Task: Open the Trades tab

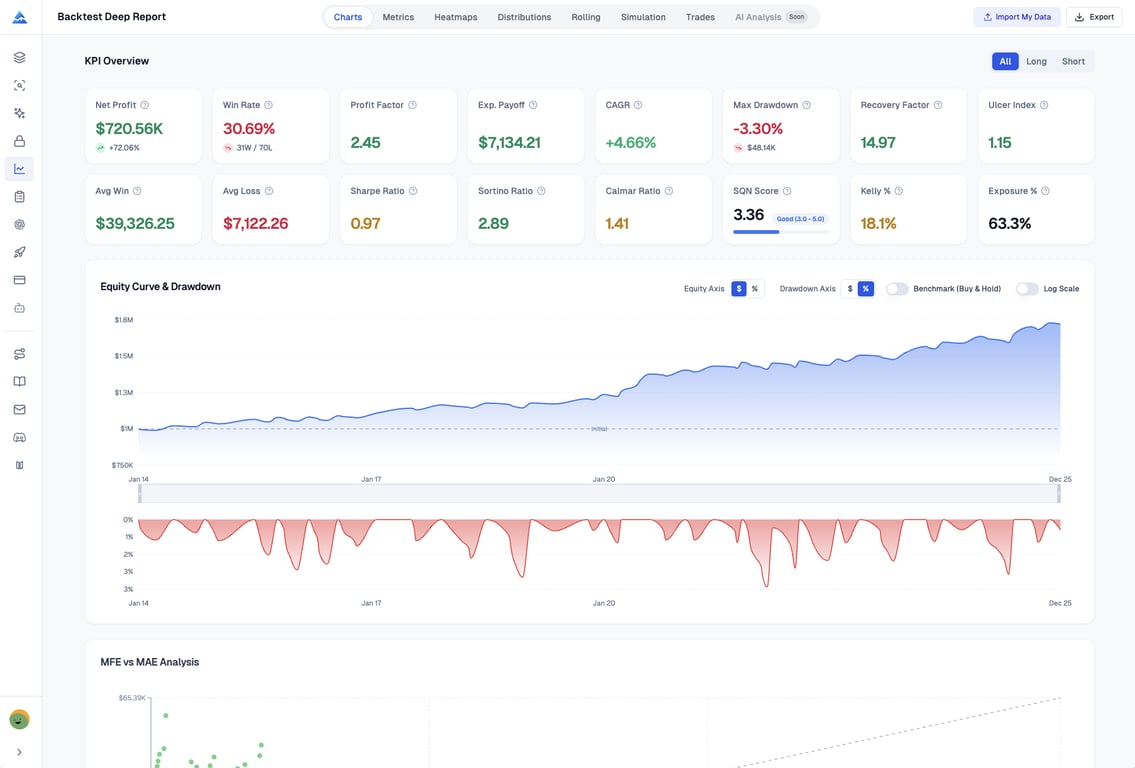Action: coord(700,17)
